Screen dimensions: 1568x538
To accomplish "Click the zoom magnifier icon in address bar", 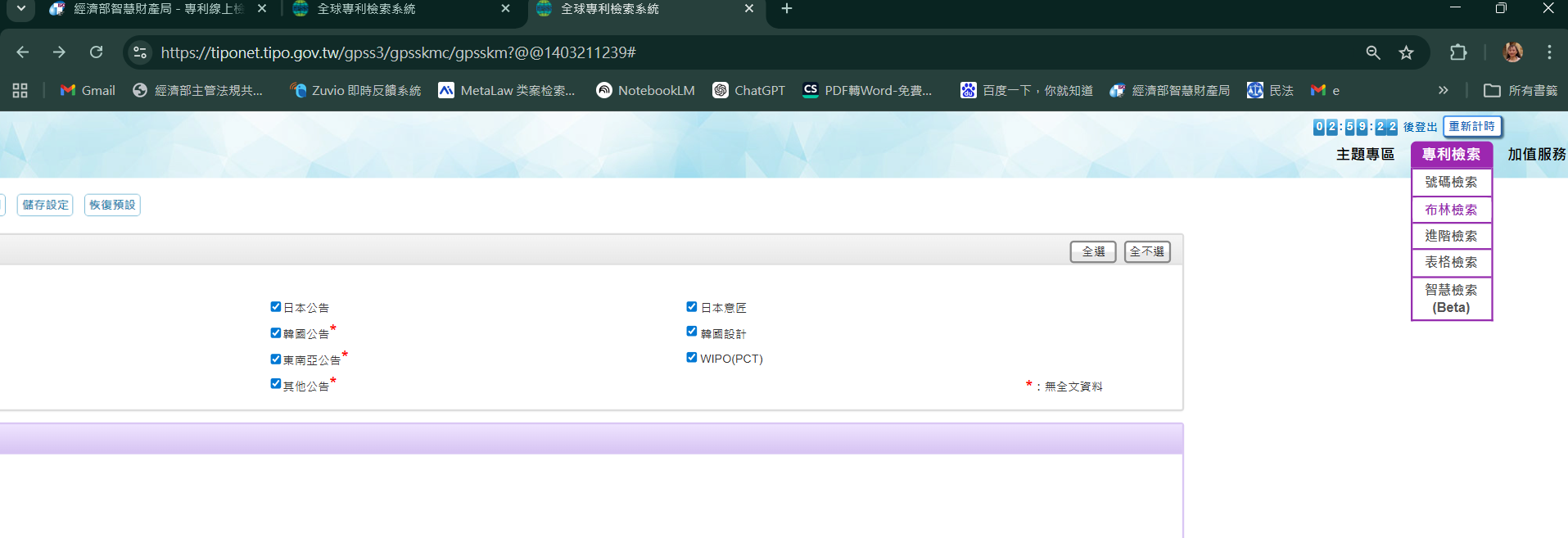I will pos(1373,52).
